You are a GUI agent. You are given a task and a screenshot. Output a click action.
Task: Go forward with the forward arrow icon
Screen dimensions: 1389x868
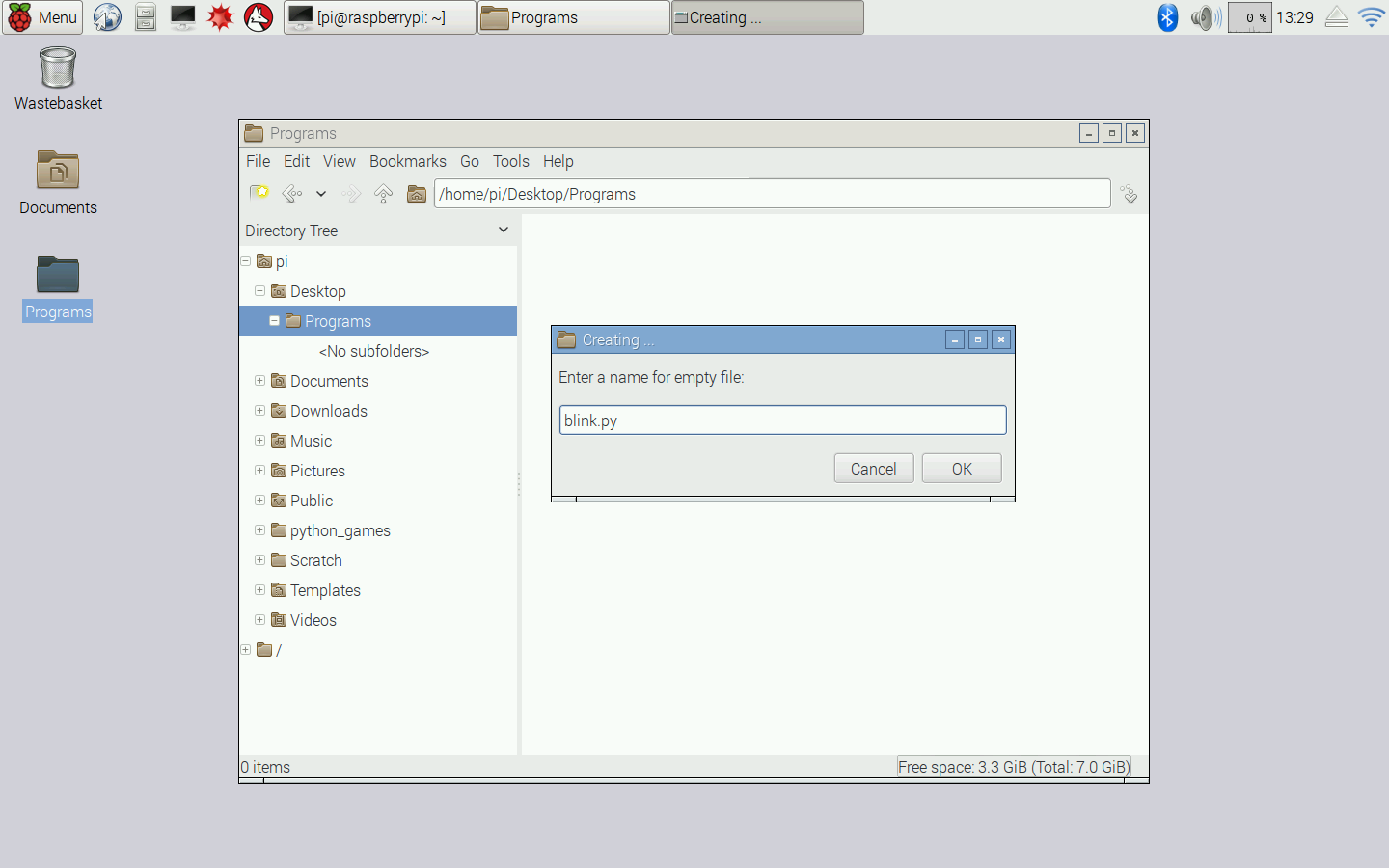[352, 194]
